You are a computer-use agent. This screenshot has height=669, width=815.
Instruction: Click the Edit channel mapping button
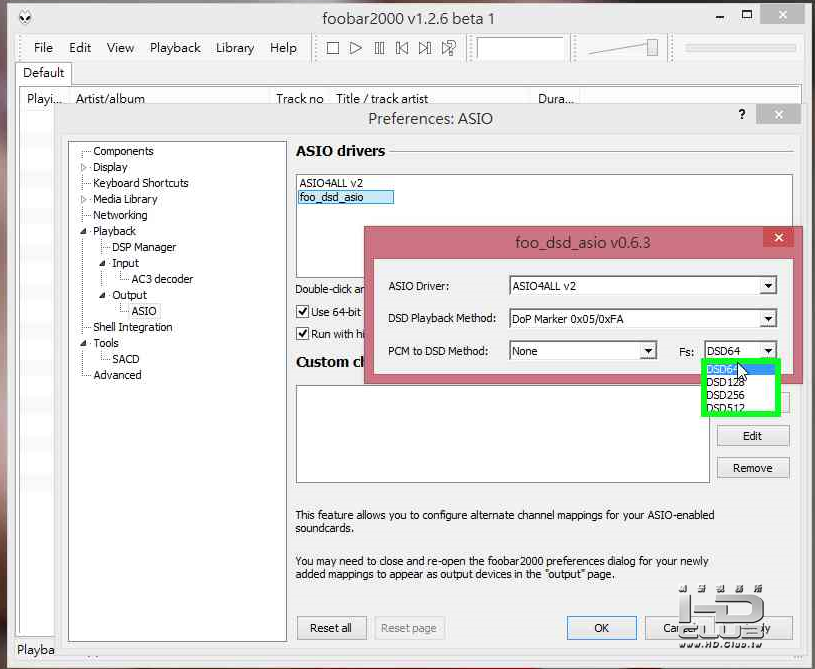coord(753,436)
